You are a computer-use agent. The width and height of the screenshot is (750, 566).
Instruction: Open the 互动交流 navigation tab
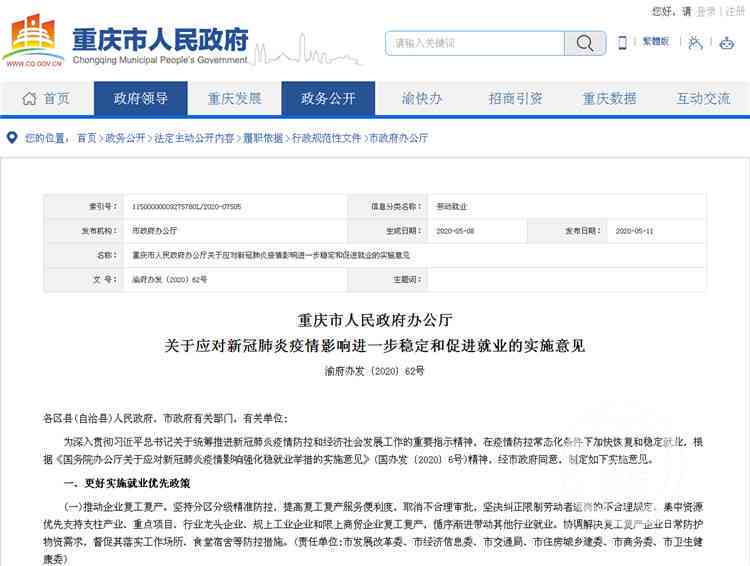point(703,99)
